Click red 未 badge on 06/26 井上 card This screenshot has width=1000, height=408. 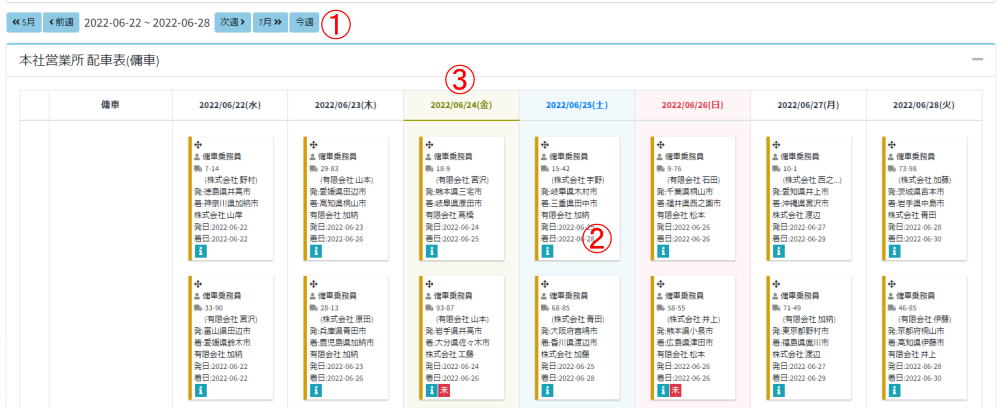tap(677, 391)
